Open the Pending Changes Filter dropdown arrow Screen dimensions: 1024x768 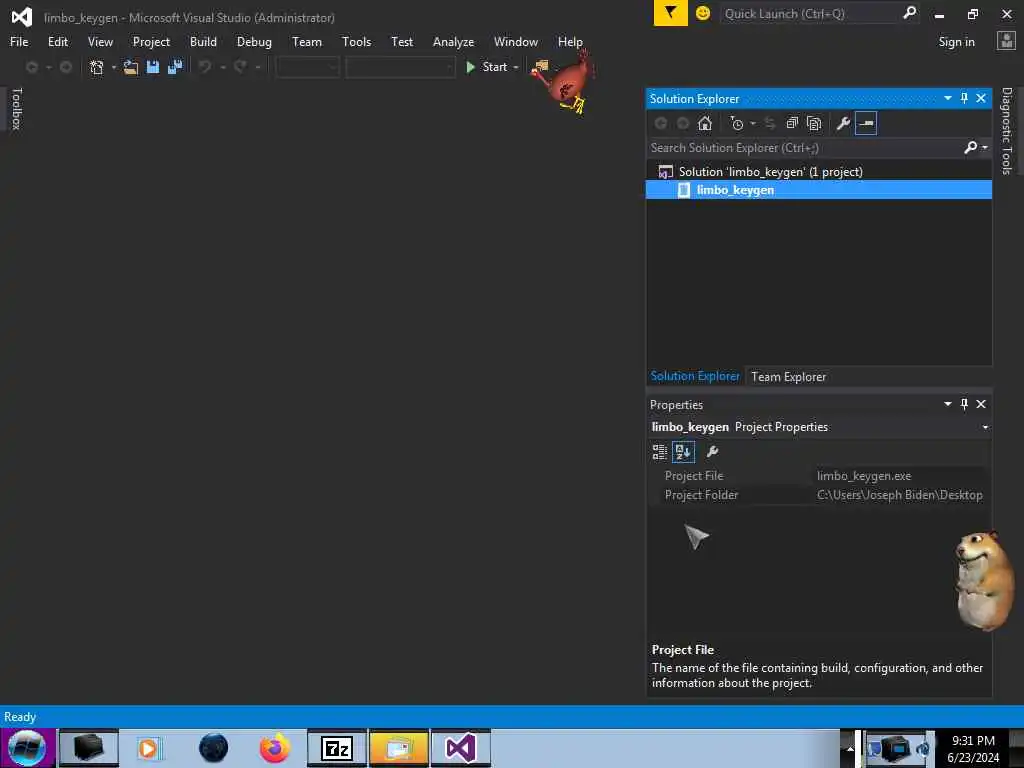coord(753,123)
